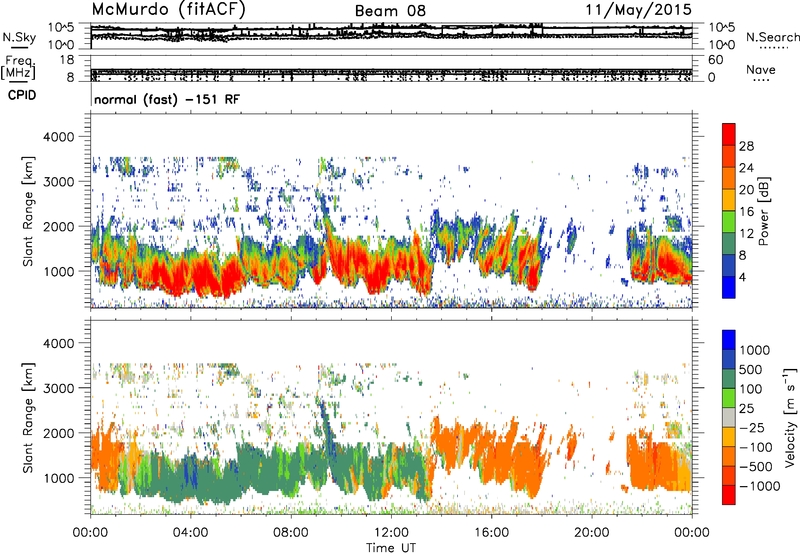Click the '16:00' time axis label

pos(491,533)
